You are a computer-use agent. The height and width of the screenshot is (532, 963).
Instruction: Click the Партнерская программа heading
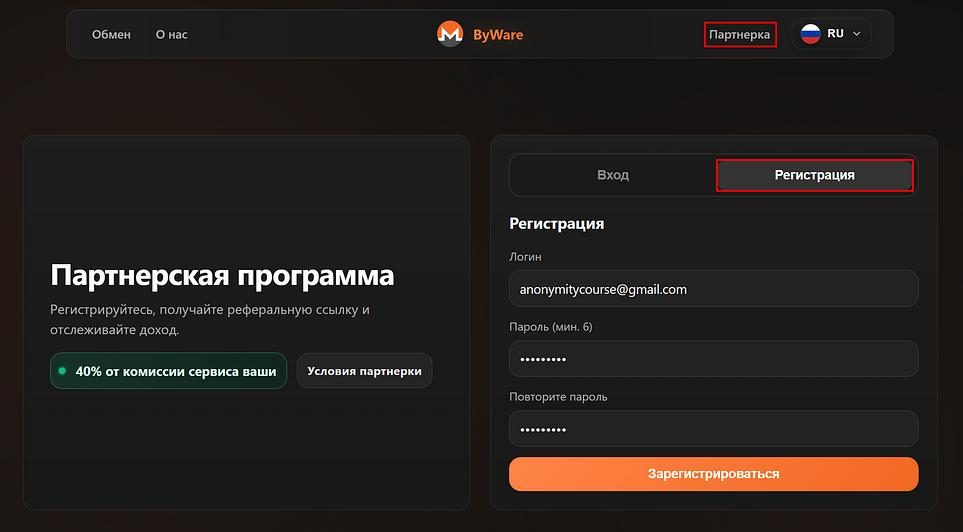(222, 276)
